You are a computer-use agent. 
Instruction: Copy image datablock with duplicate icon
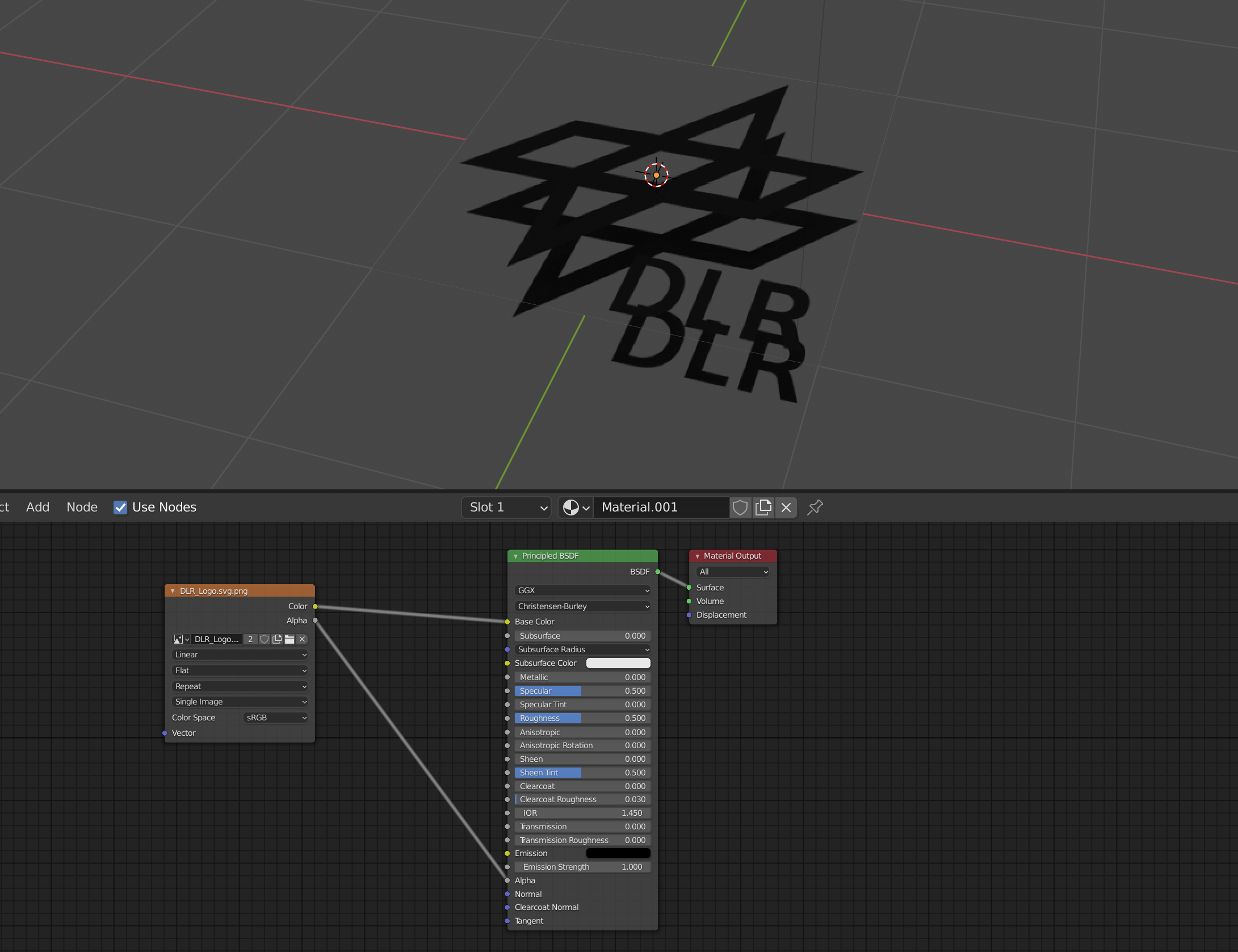(x=277, y=639)
